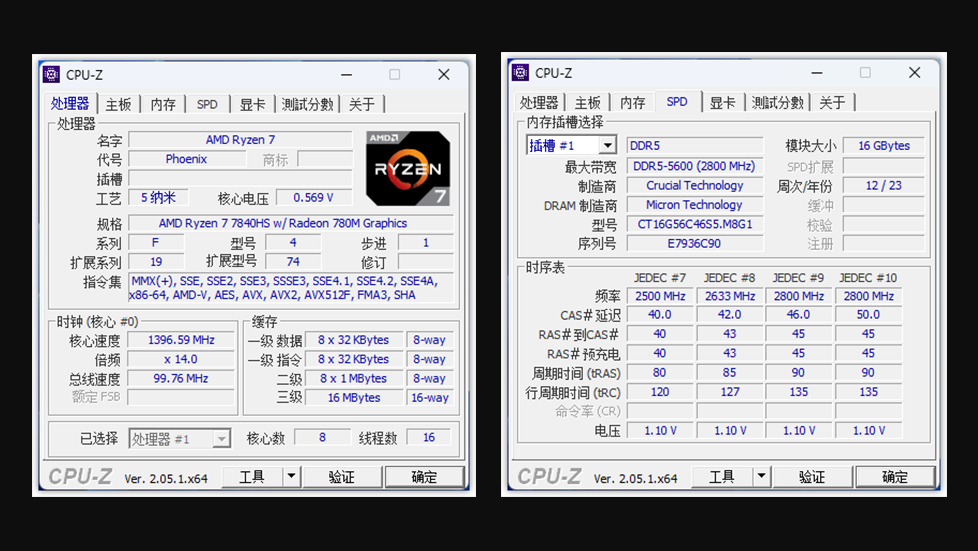Expand the 处理器 #1 selection dropdown
Image resolution: width=978 pixels, height=551 pixels.
(x=221, y=439)
